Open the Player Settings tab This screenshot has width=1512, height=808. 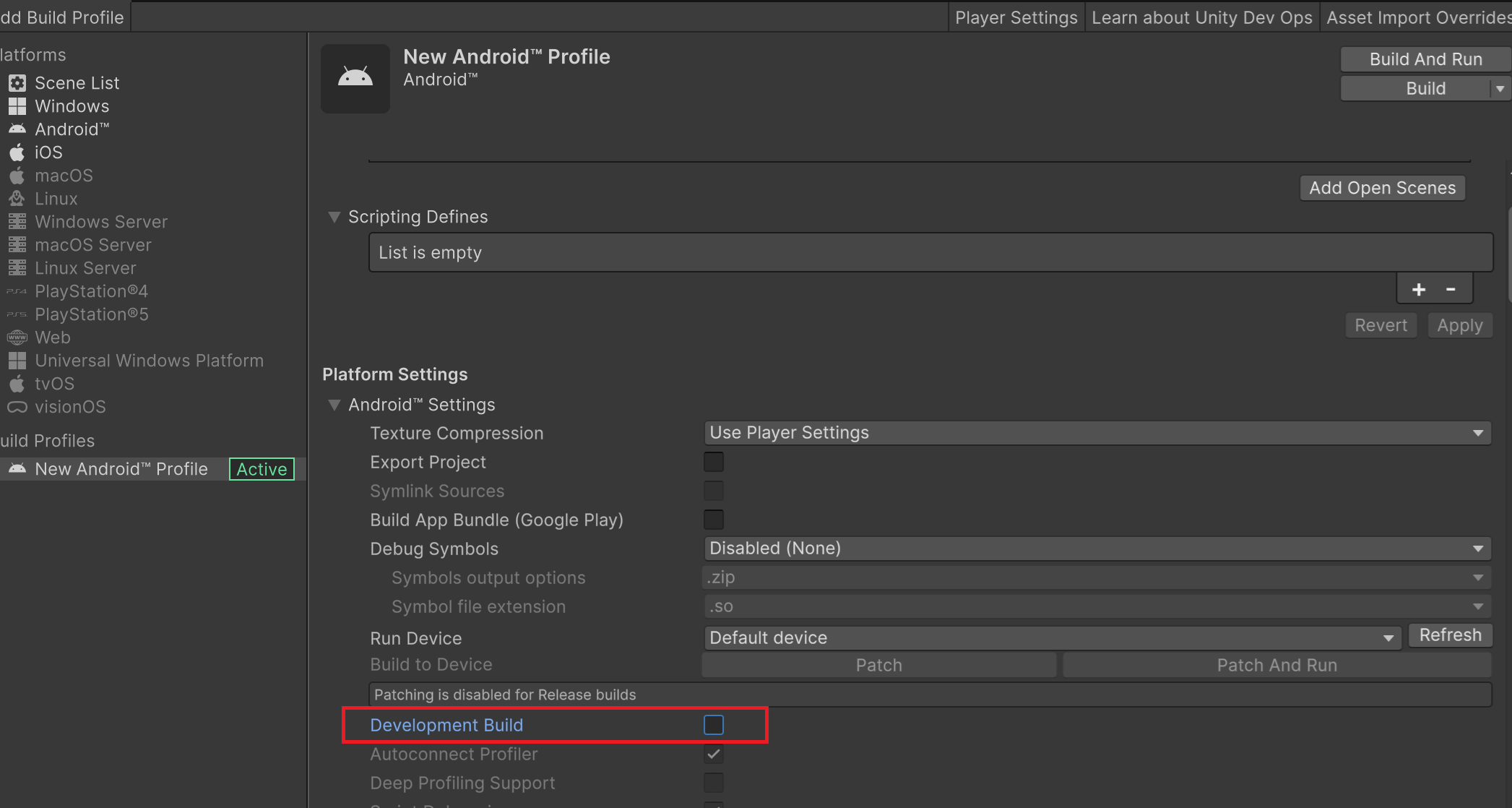tap(1016, 17)
